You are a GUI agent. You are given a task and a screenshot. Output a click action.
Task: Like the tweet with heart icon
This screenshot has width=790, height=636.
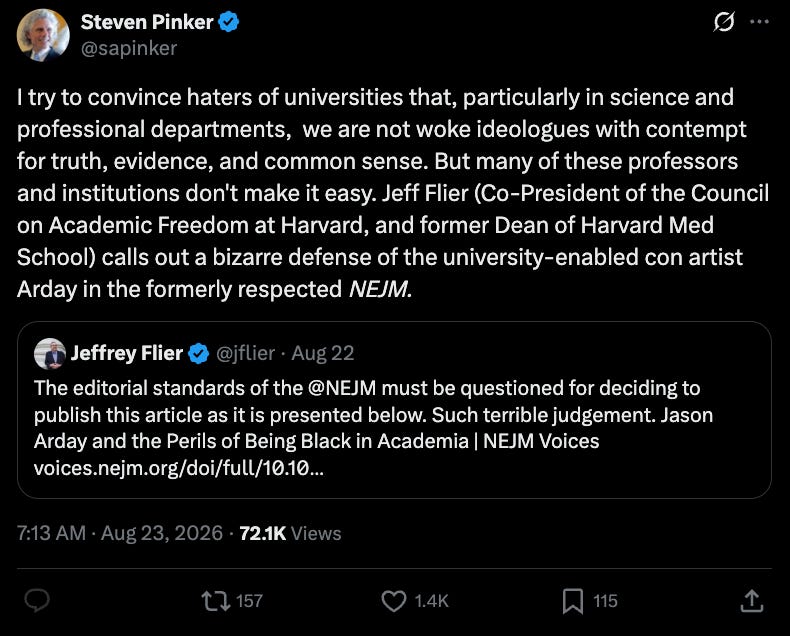coord(393,601)
